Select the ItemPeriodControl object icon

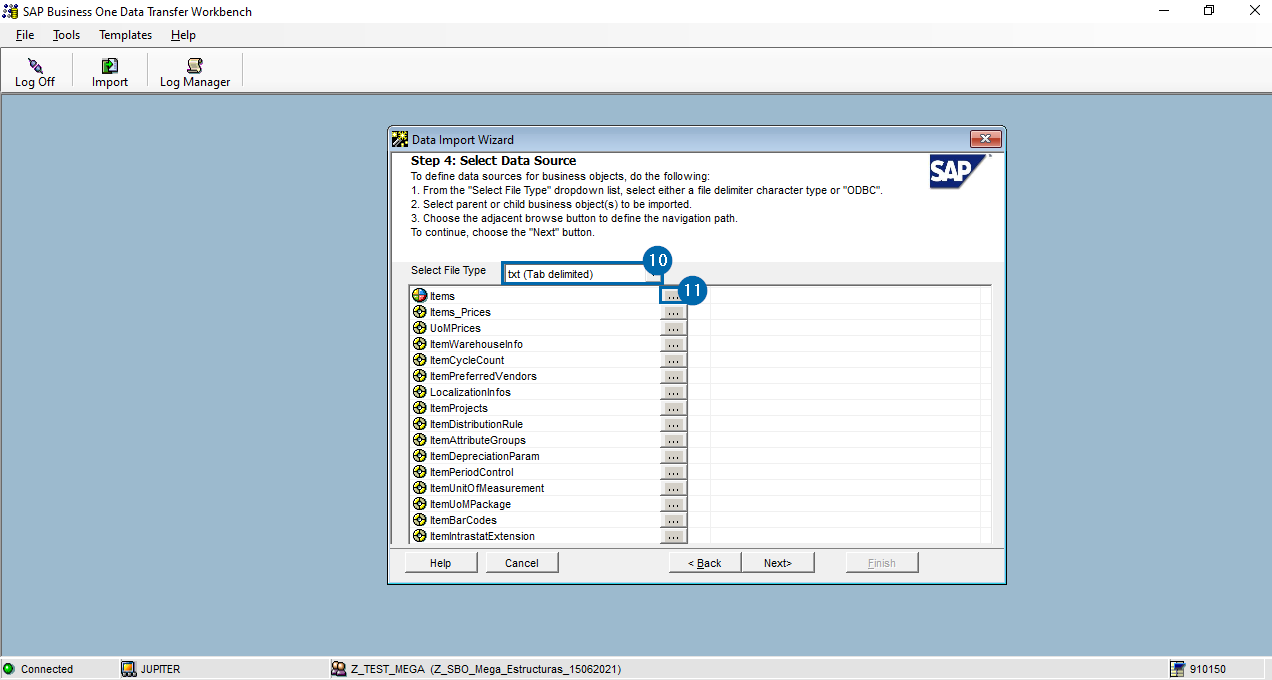pyautogui.click(x=420, y=472)
